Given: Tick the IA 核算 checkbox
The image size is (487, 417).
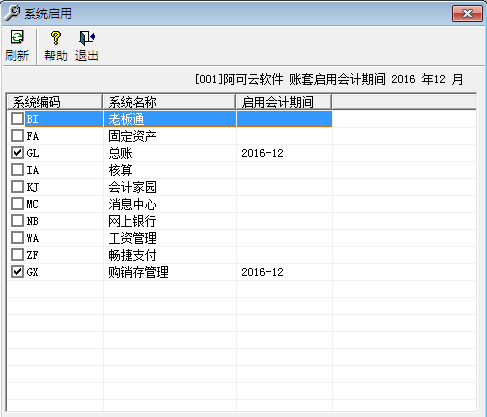Looking at the screenshot, I should (17, 170).
